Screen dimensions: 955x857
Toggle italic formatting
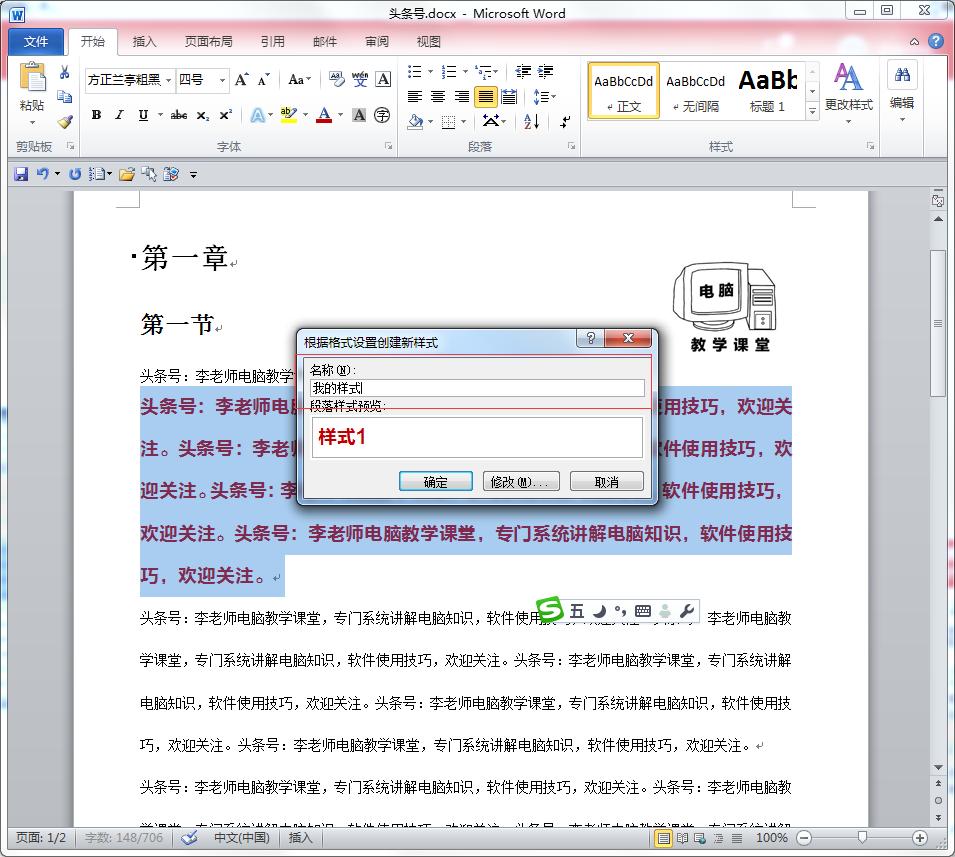point(118,113)
